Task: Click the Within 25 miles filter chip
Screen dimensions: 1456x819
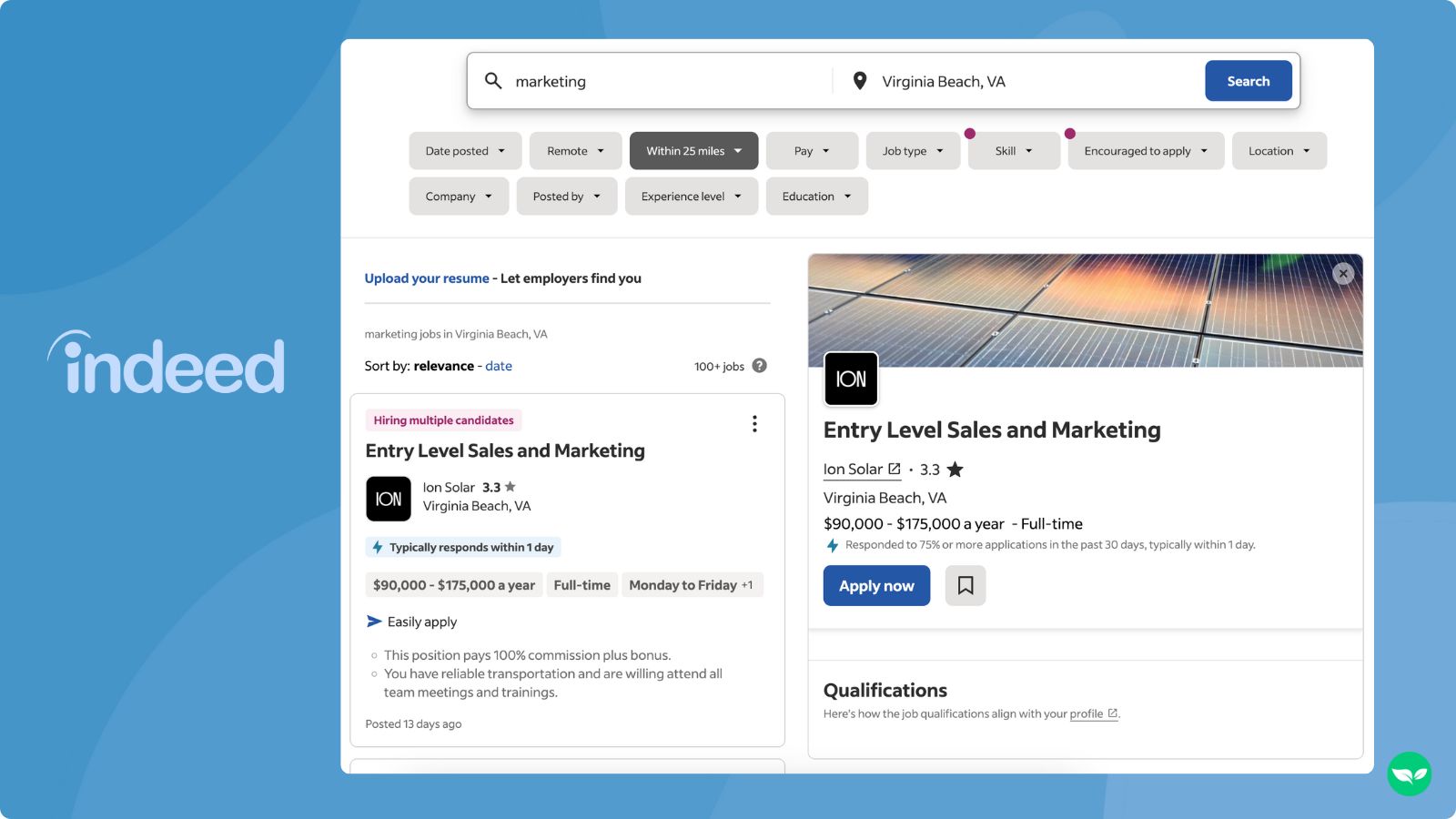Action: pos(693,150)
